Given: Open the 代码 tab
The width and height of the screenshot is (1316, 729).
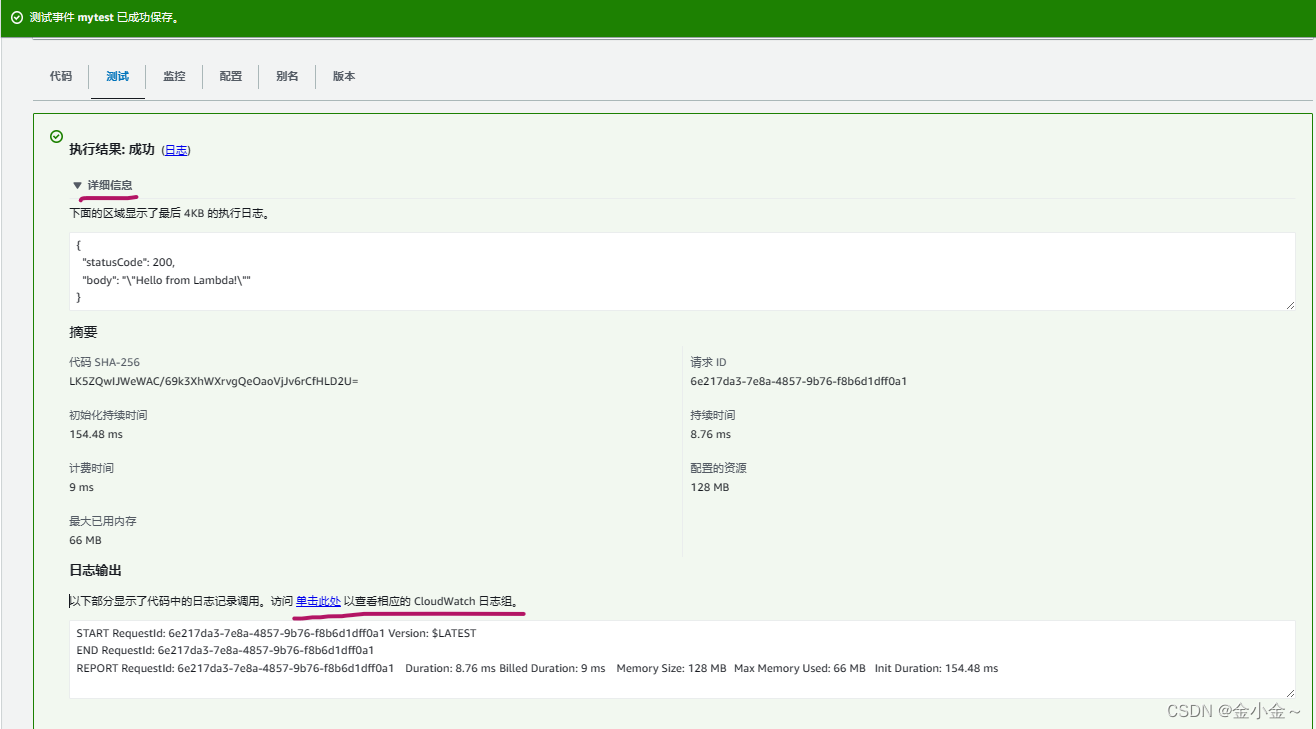Looking at the screenshot, I should click(61, 76).
